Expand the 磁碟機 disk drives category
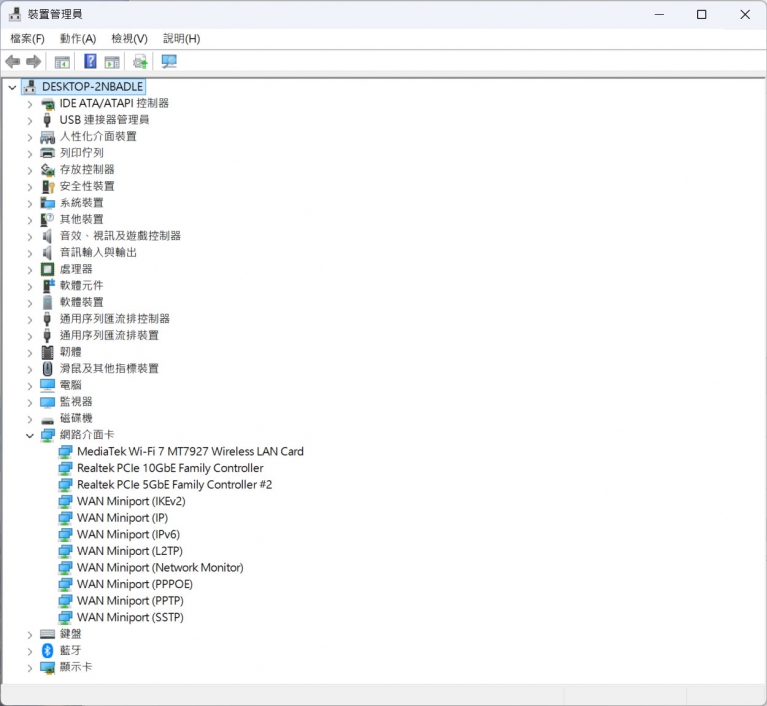This screenshot has width=767, height=706. 29,418
